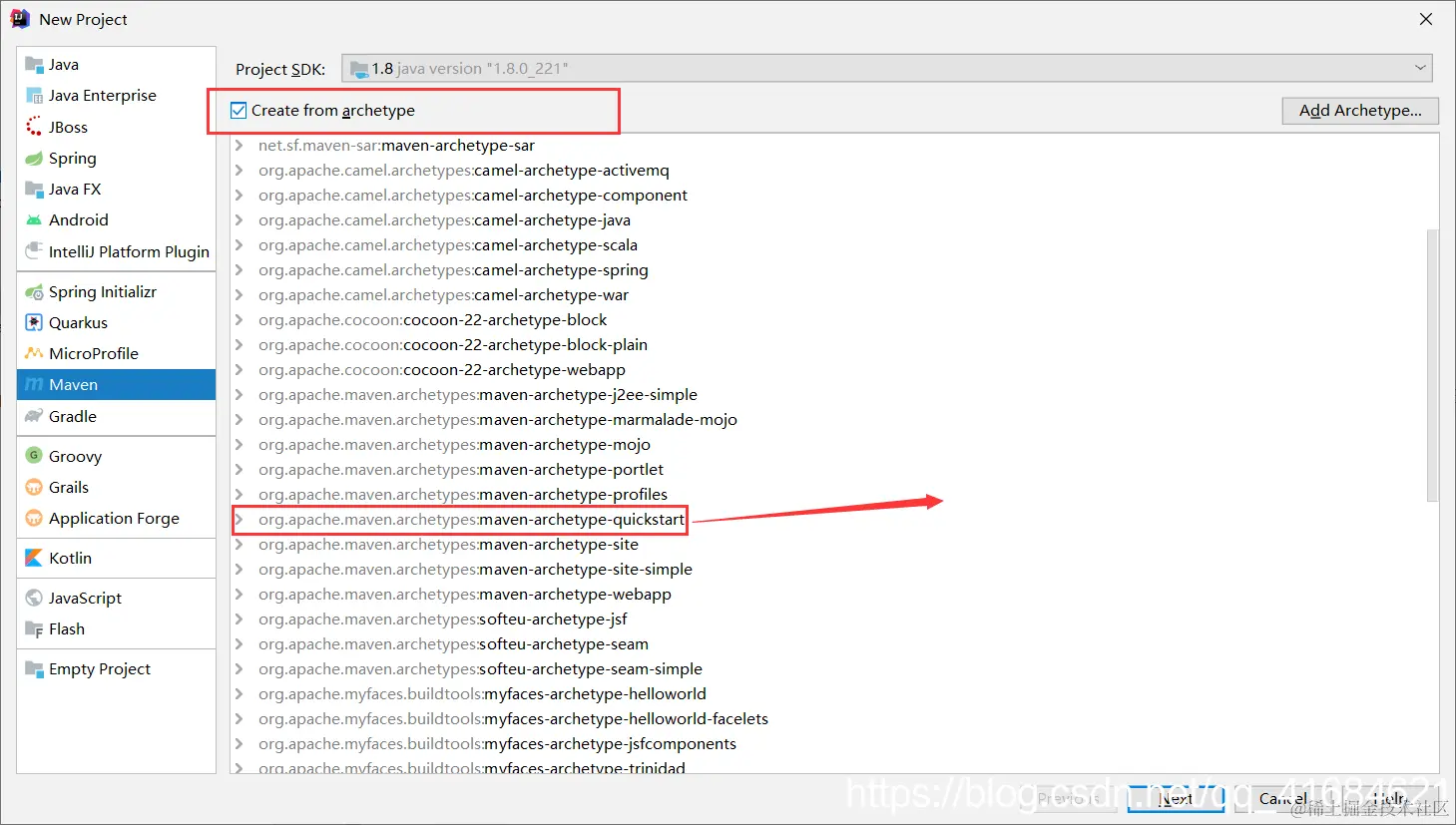The height and width of the screenshot is (825, 1456).
Task: Select myfaces-archetype-jsfcomponents row
Action: [x=834, y=743]
